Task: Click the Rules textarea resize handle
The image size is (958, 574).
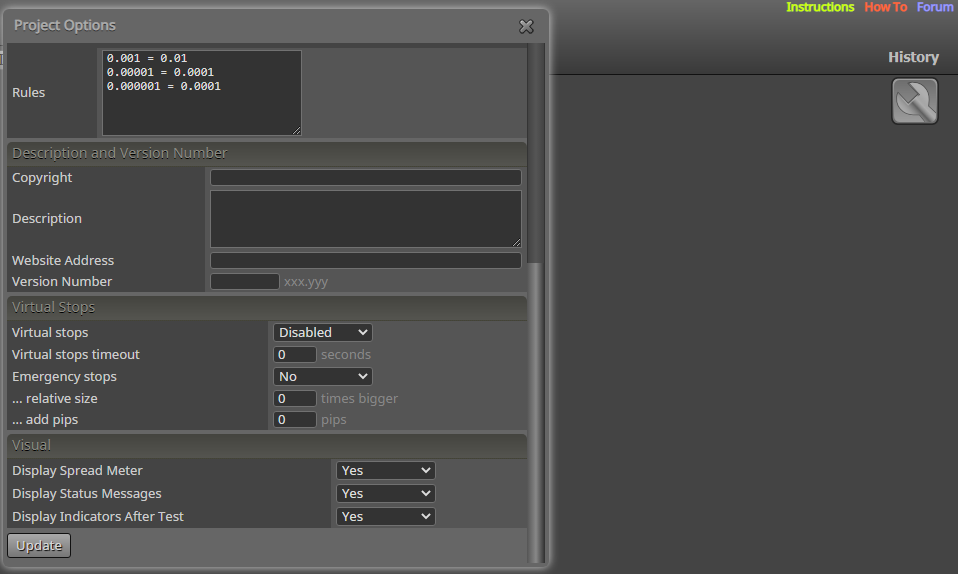Action: [x=296, y=130]
